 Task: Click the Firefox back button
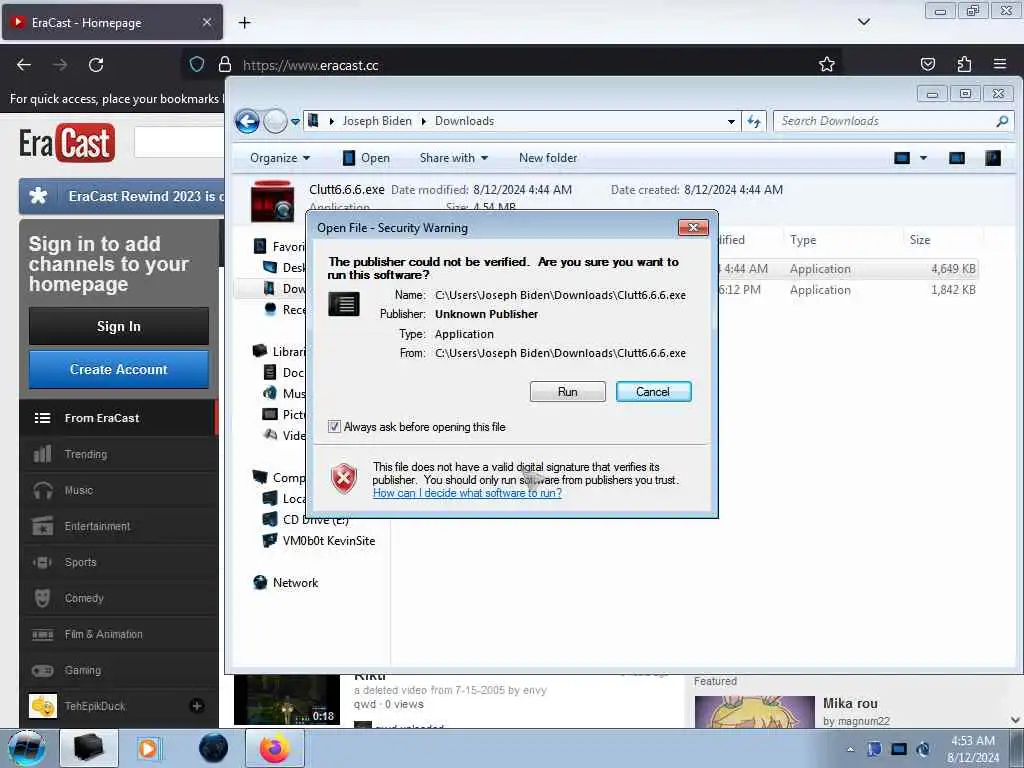pos(24,65)
